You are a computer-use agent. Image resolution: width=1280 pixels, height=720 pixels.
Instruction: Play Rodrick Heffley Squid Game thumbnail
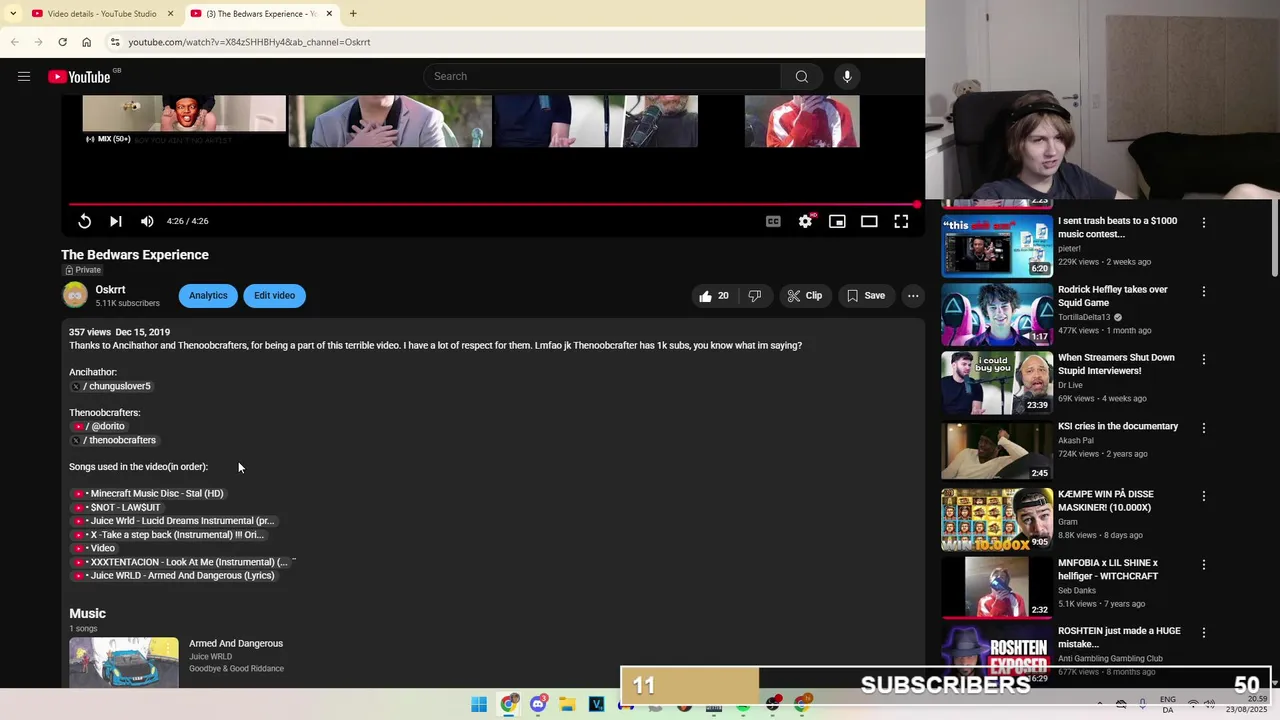tap(997, 314)
